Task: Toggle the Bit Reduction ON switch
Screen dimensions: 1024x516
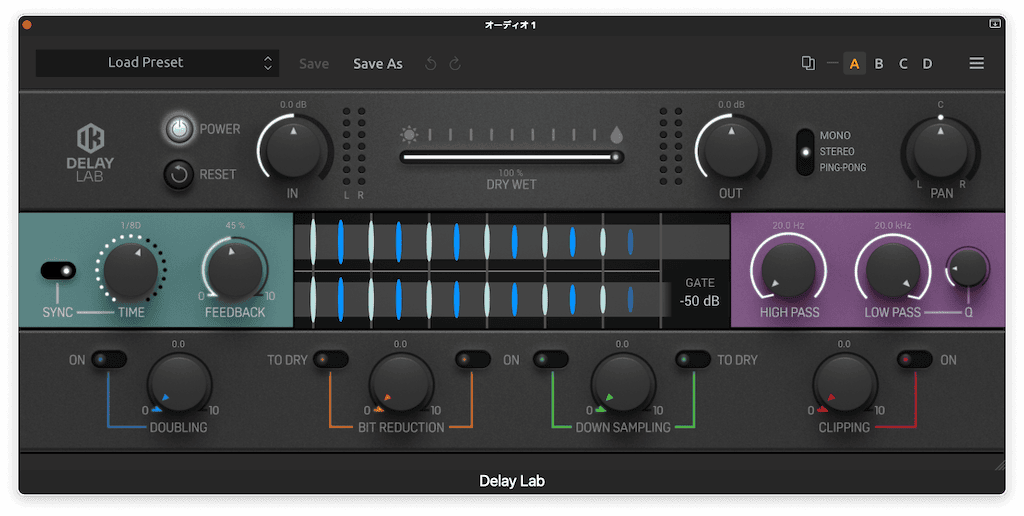Action: (473, 359)
